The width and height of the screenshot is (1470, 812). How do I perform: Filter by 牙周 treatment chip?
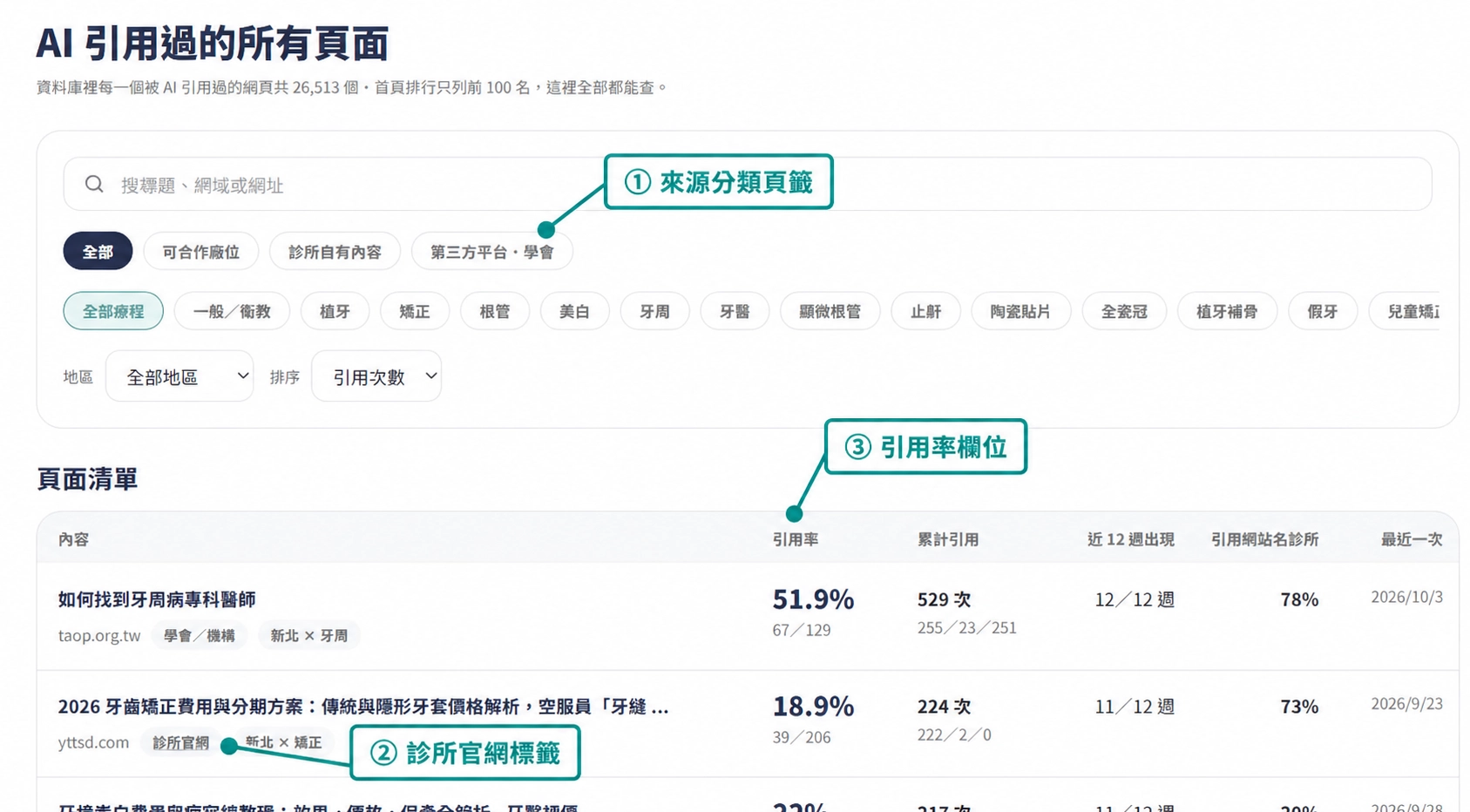[654, 311]
